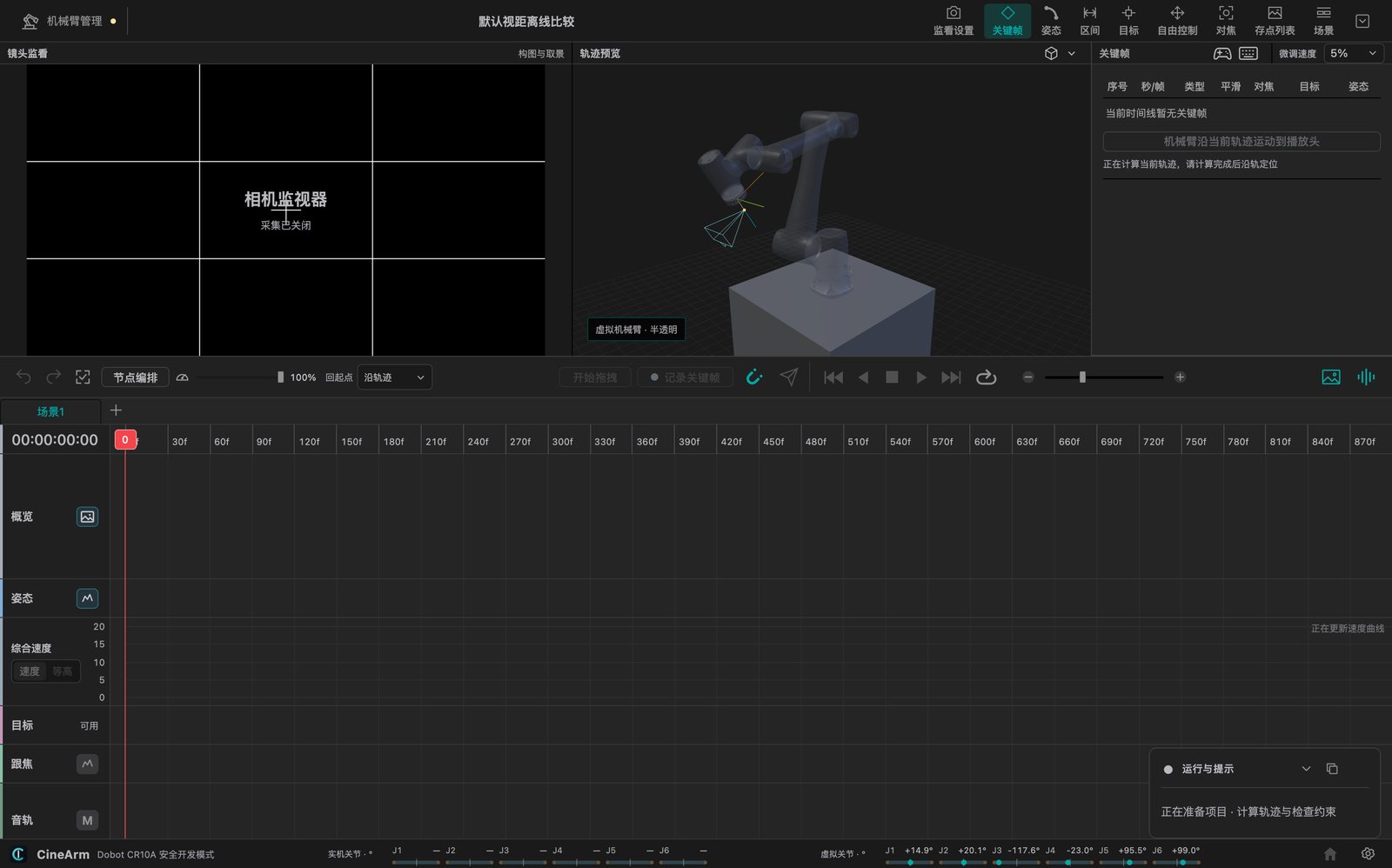This screenshot has width=1392, height=868.
Task: Click the 节点编排 button
Action: (136, 377)
